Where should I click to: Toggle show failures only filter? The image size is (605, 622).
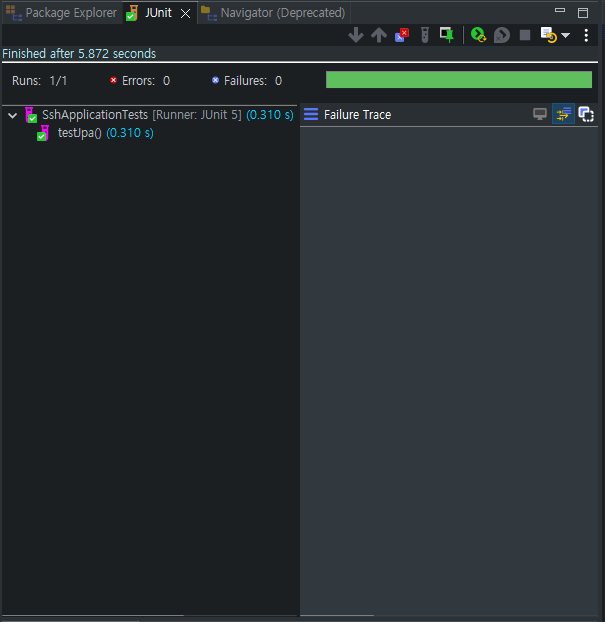point(402,35)
